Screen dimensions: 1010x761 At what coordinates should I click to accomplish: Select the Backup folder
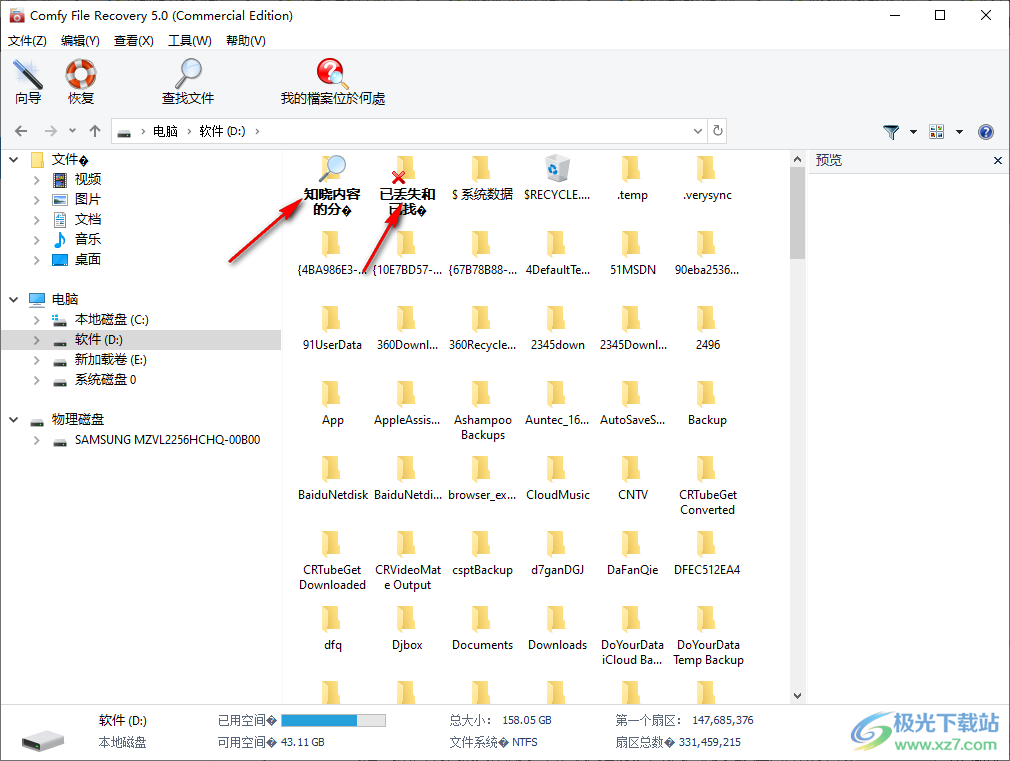(x=707, y=403)
